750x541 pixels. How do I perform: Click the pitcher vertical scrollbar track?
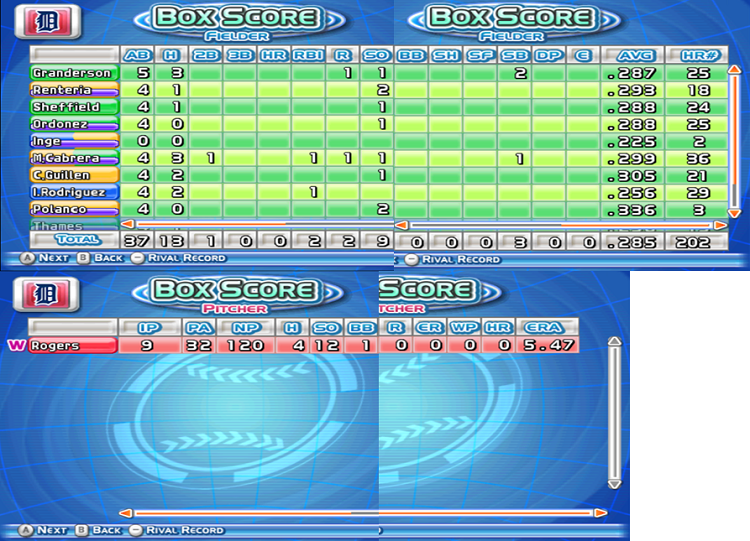coord(614,412)
